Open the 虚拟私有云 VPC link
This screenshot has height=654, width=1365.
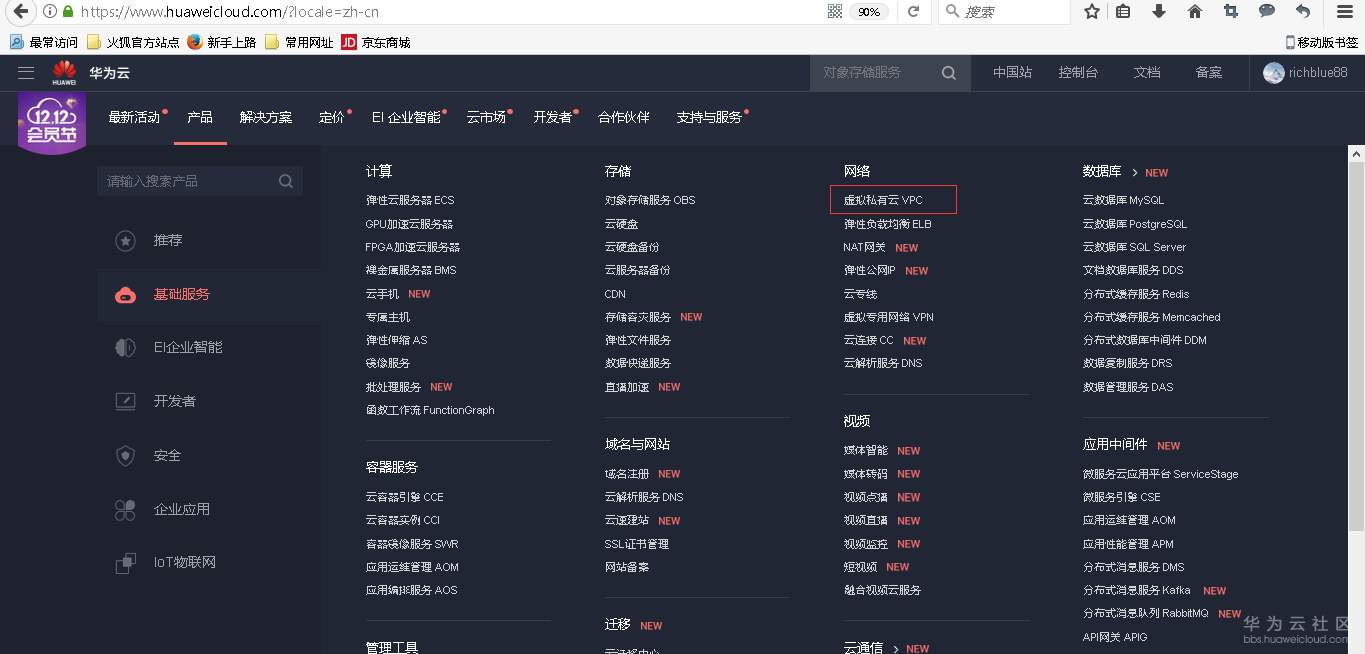pos(885,199)
